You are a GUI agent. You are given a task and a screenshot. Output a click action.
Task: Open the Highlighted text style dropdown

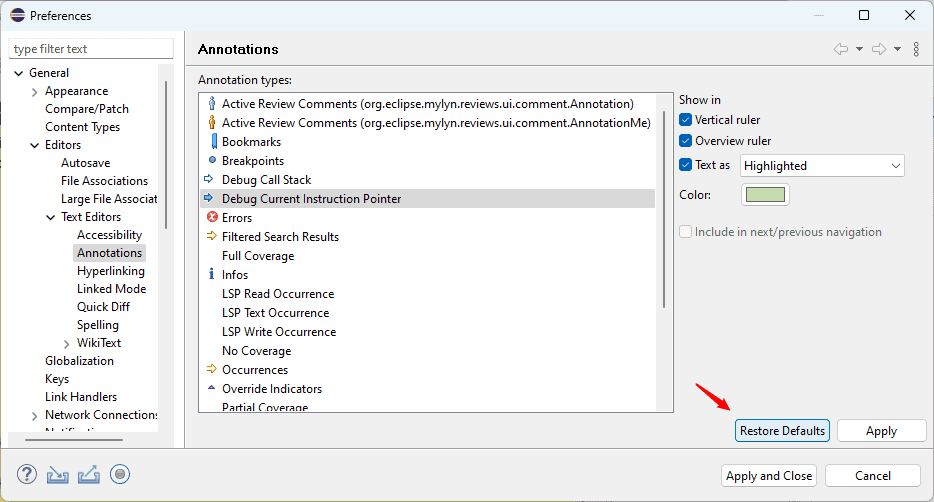click(x=822, y=166)
